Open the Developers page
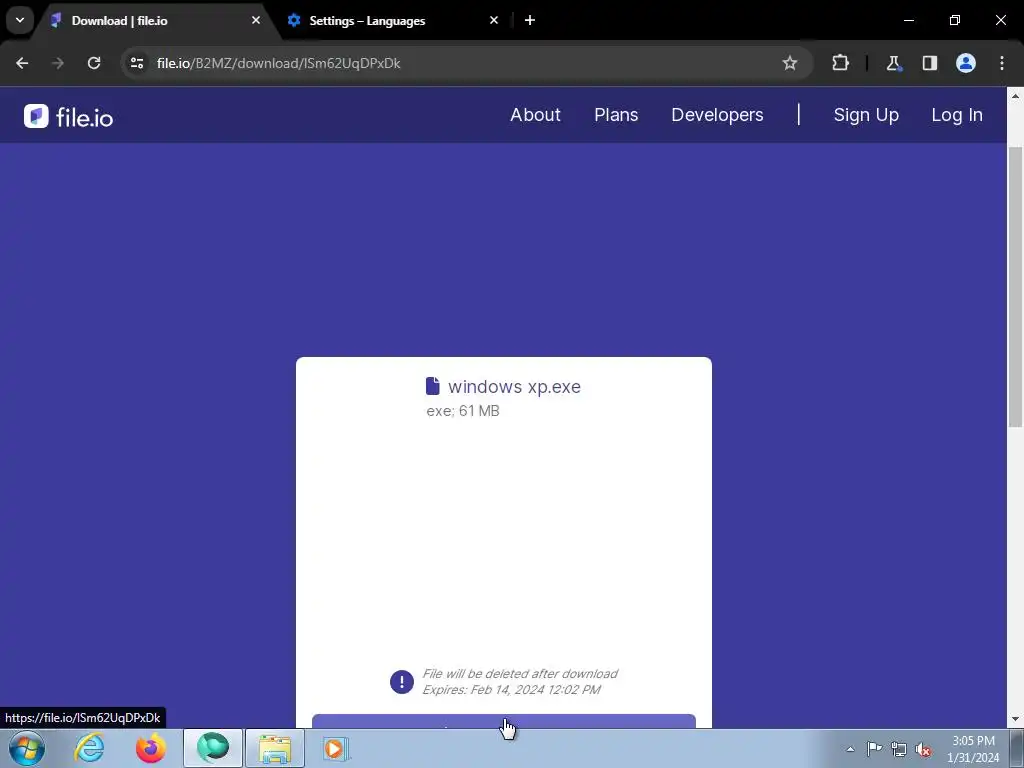The width and height of the screenshot is (1024, 768). [x=717, y=115]
